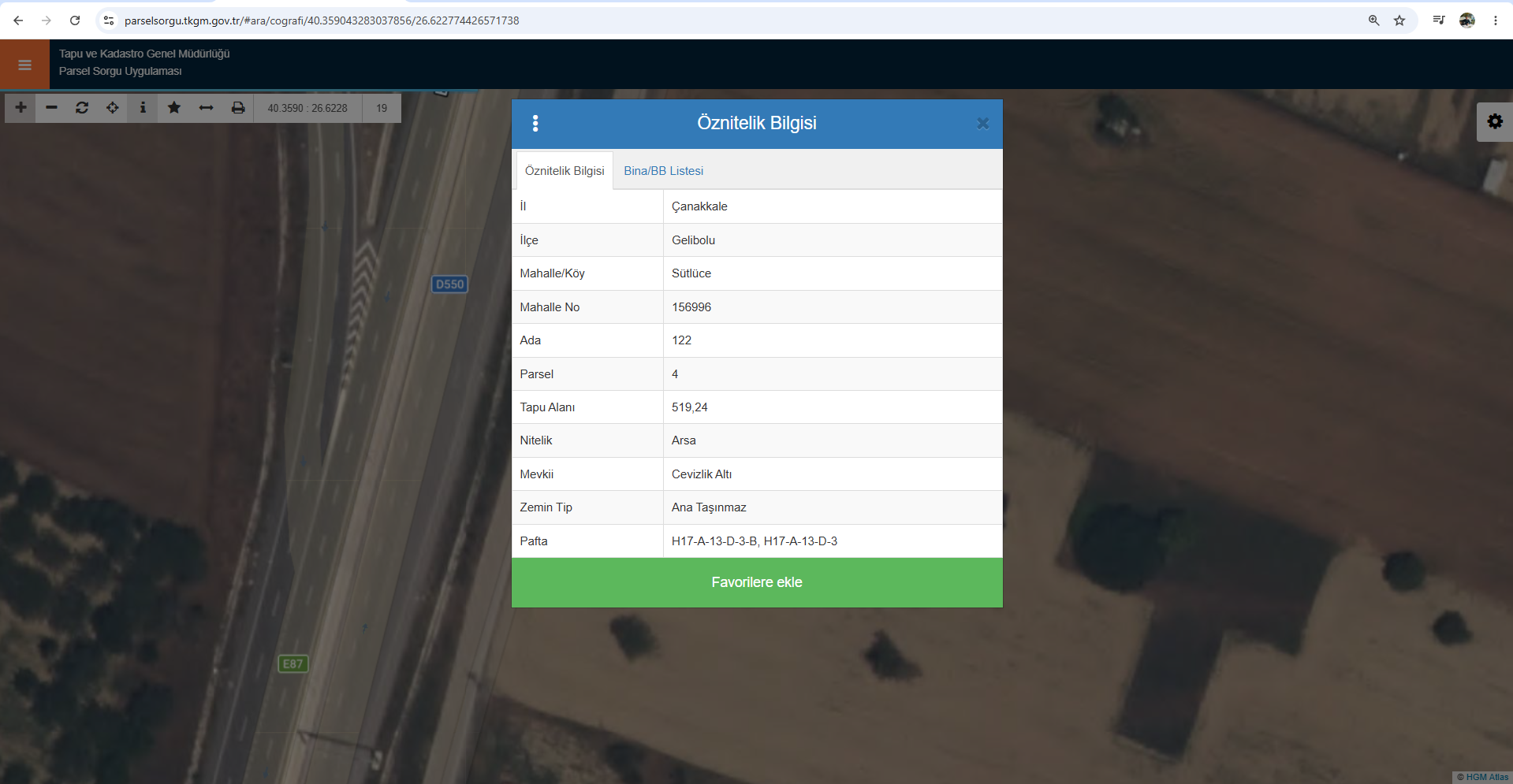The width and height of the screenshot is (1513, 784).
Task: Open the browser profile avatar
Action: 1467,20
